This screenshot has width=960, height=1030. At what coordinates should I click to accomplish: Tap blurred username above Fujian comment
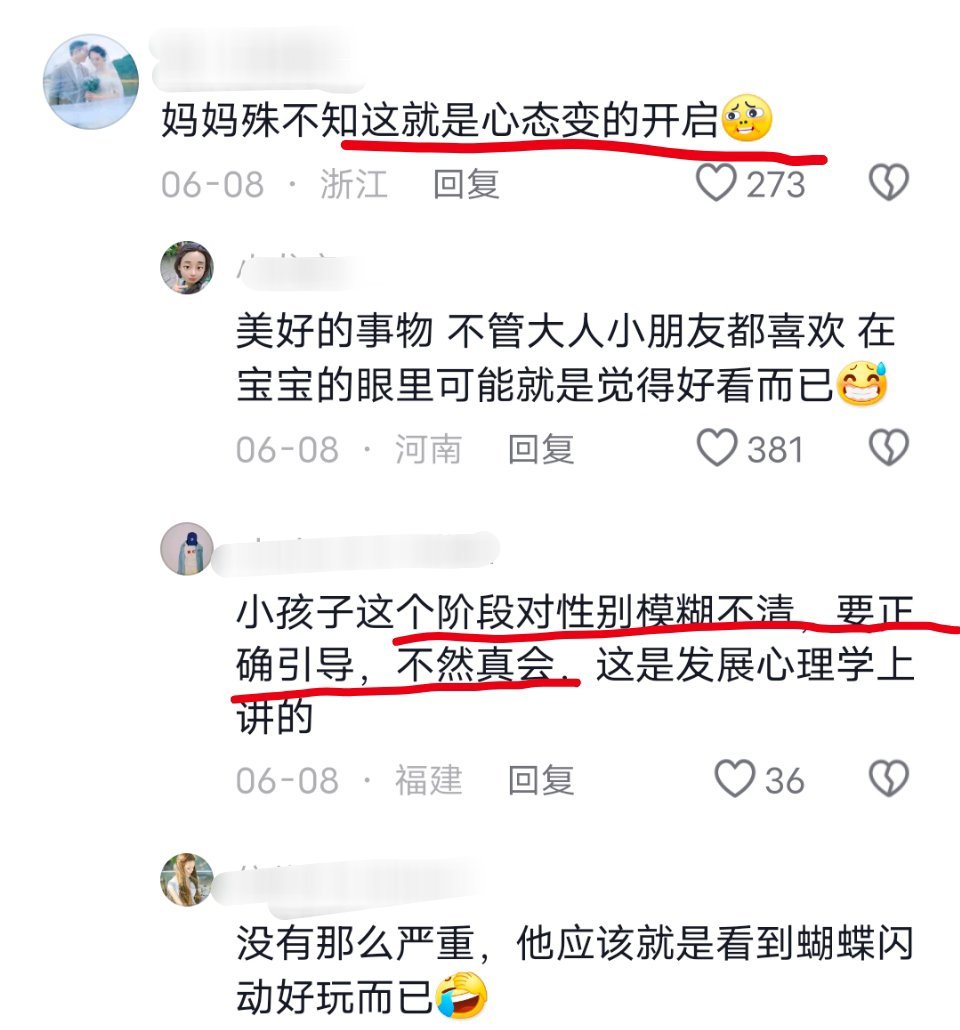355,552
